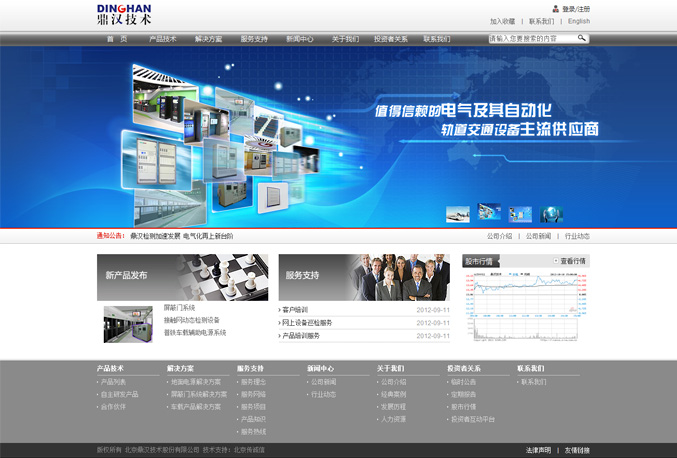Click the plus icon beside 查看行情
Screen dimensions: 677x458
[556, 261]
